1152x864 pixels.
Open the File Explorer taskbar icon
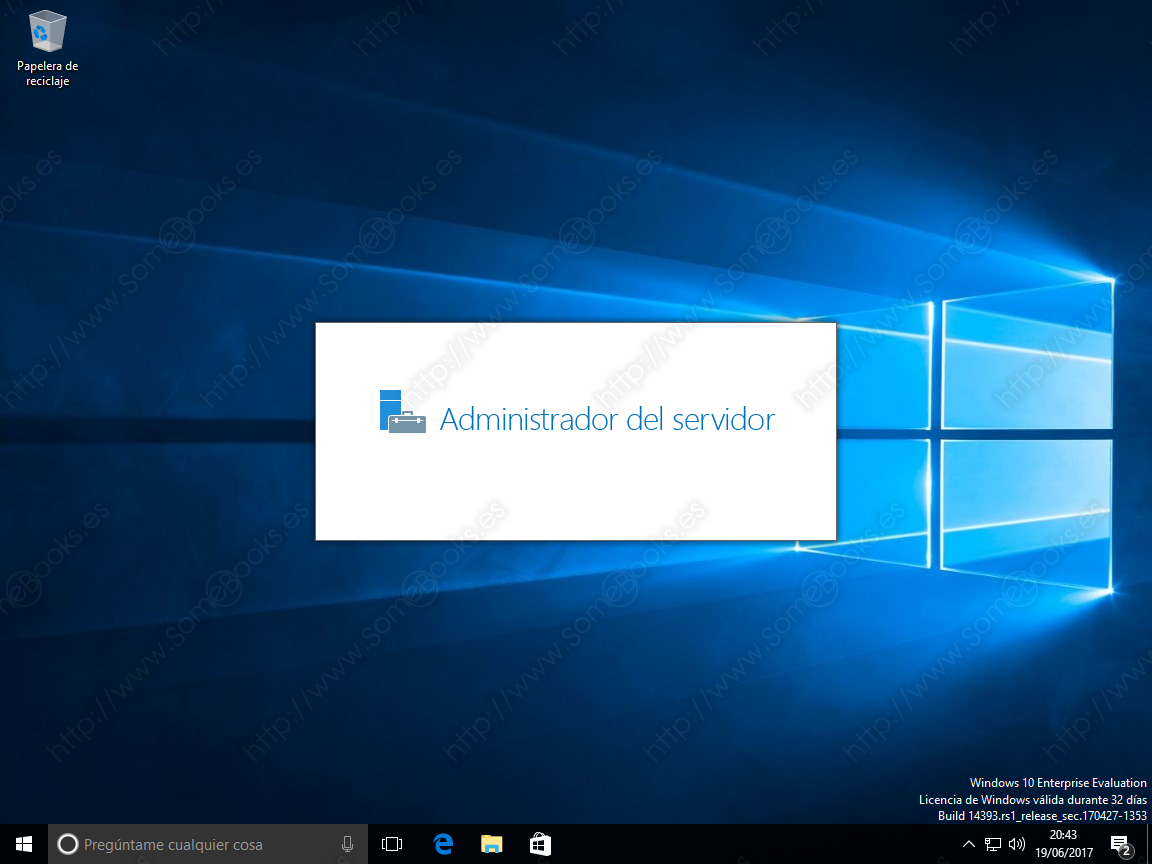[491, 845]
